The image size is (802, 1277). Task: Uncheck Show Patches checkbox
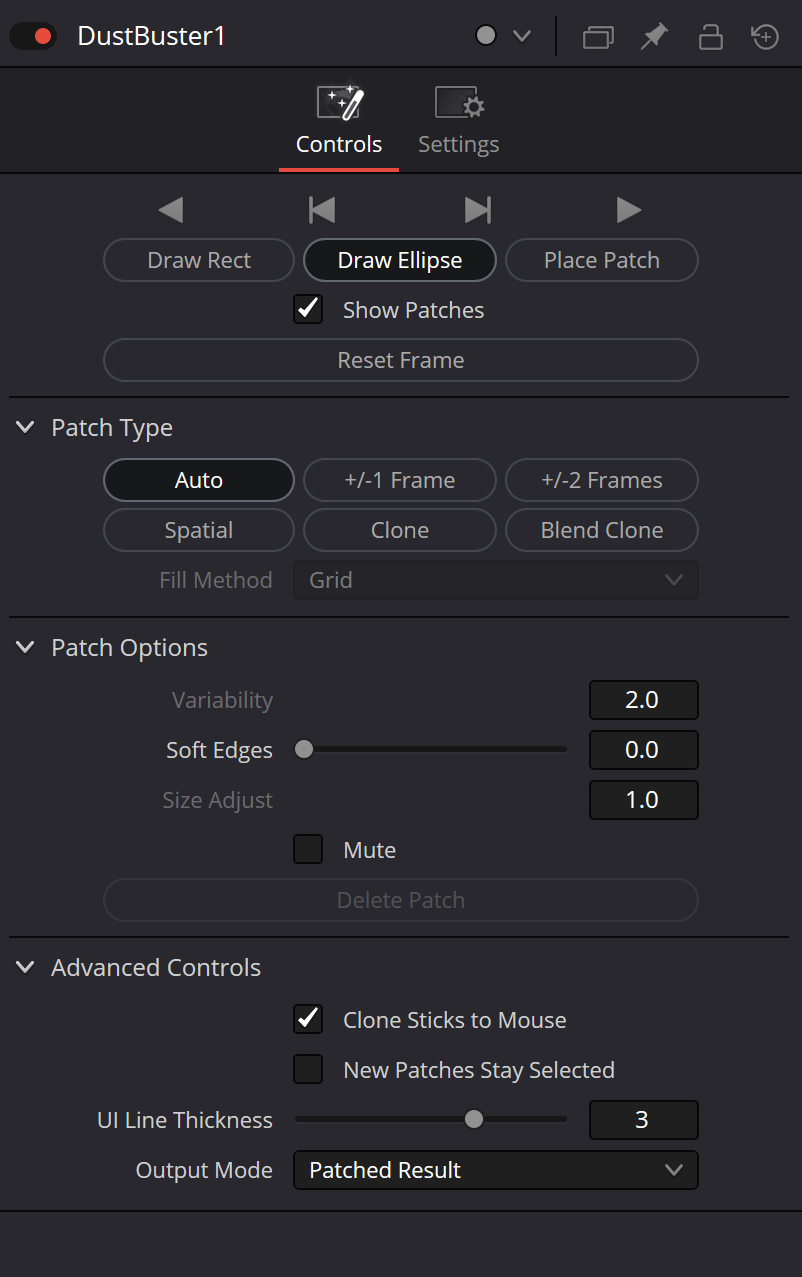point(308,310)
